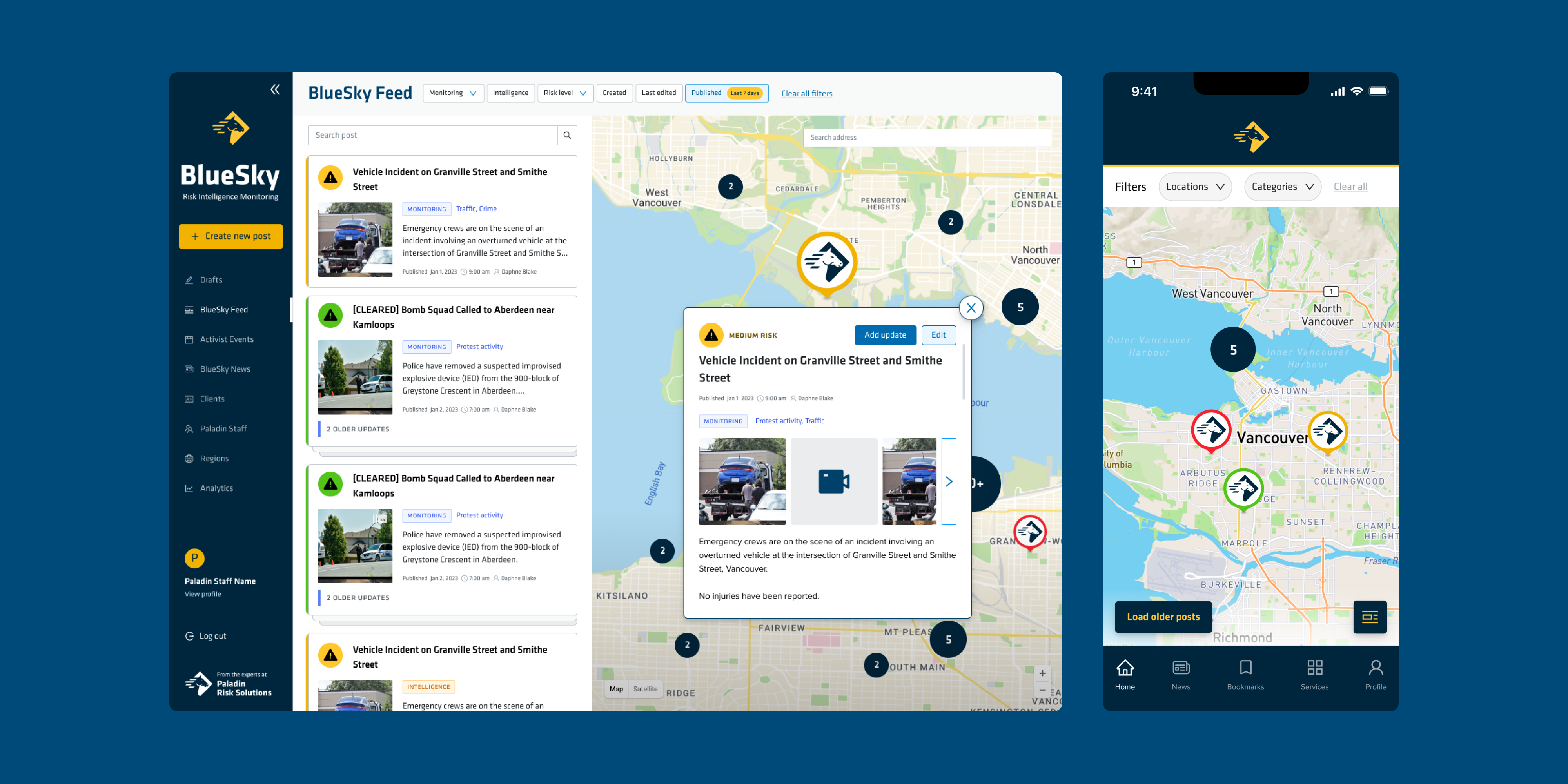Click the Analytics chart icon
Image resolution: width=1568 pixels, height=784 pixels.
pyautogui.click(x=189, y=488)
